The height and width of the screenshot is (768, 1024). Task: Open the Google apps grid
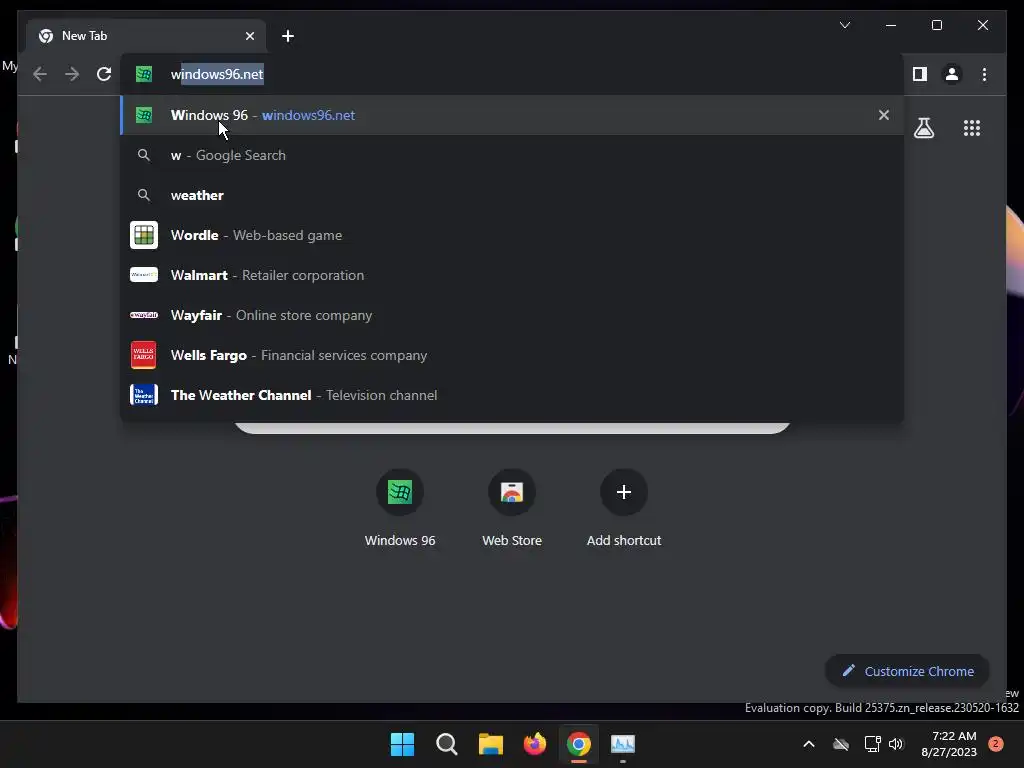click(972, 128)
